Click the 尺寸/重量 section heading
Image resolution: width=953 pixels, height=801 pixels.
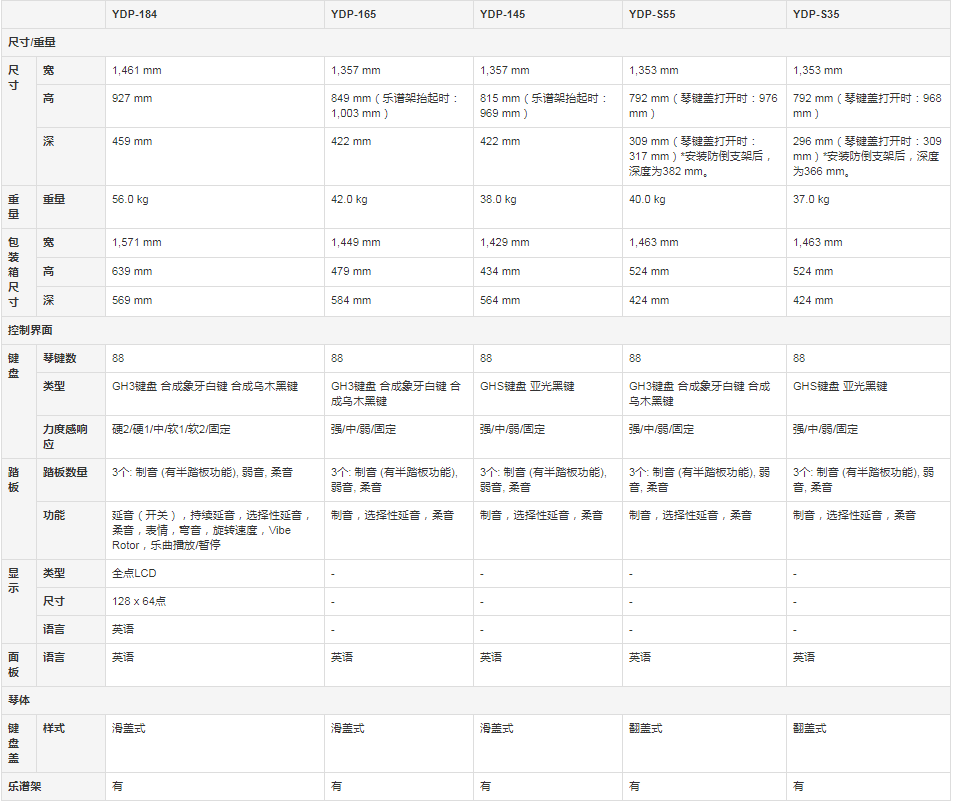coord(476,43)
